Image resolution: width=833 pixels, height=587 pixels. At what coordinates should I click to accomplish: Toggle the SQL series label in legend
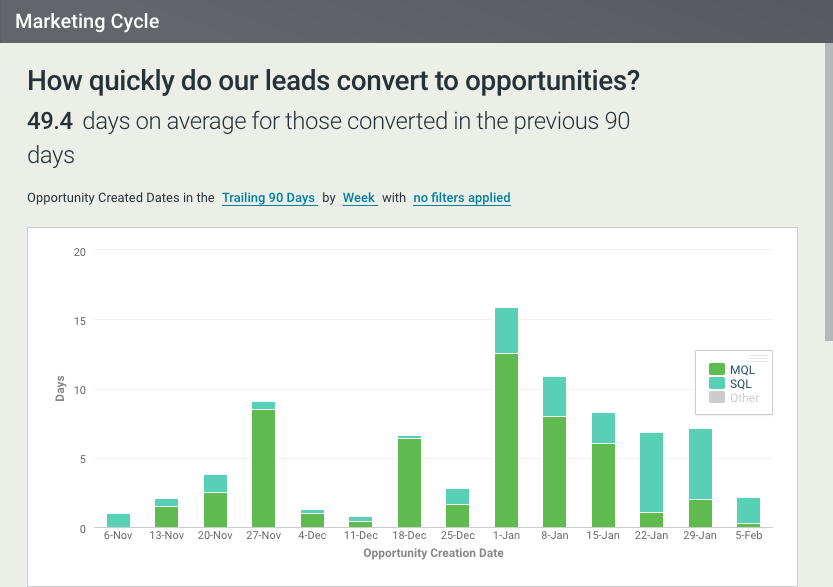[x=741, y=384]
